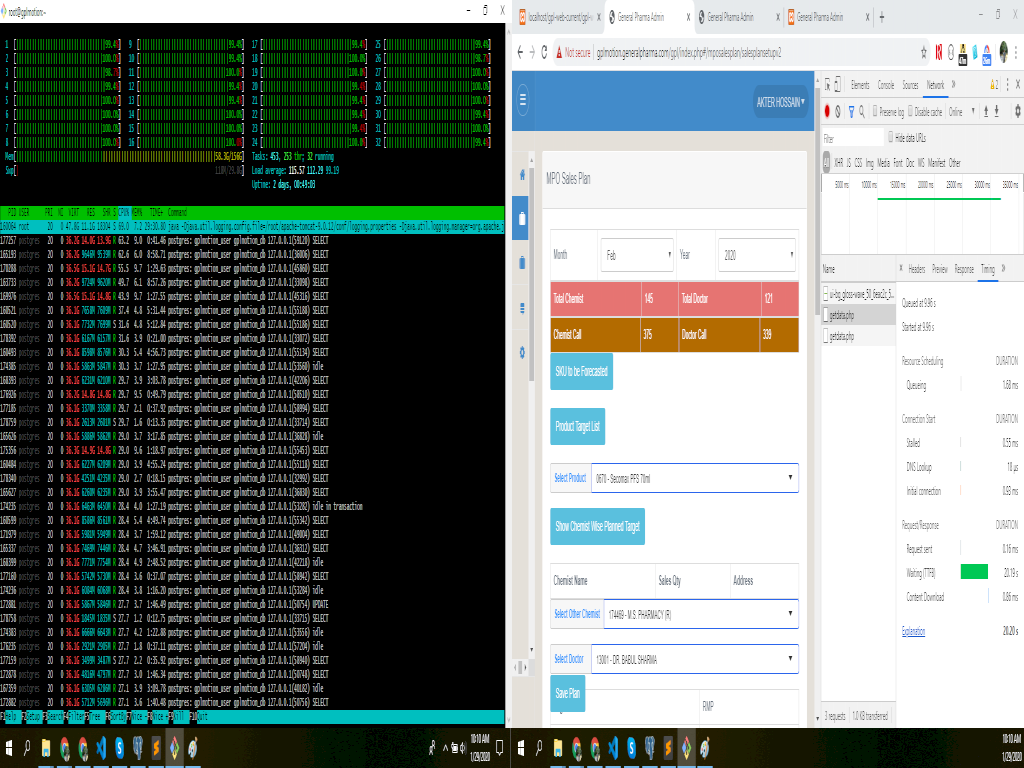1024x768 pixels.
Task: Filter network requests by Doc
Action: point(910,163)
